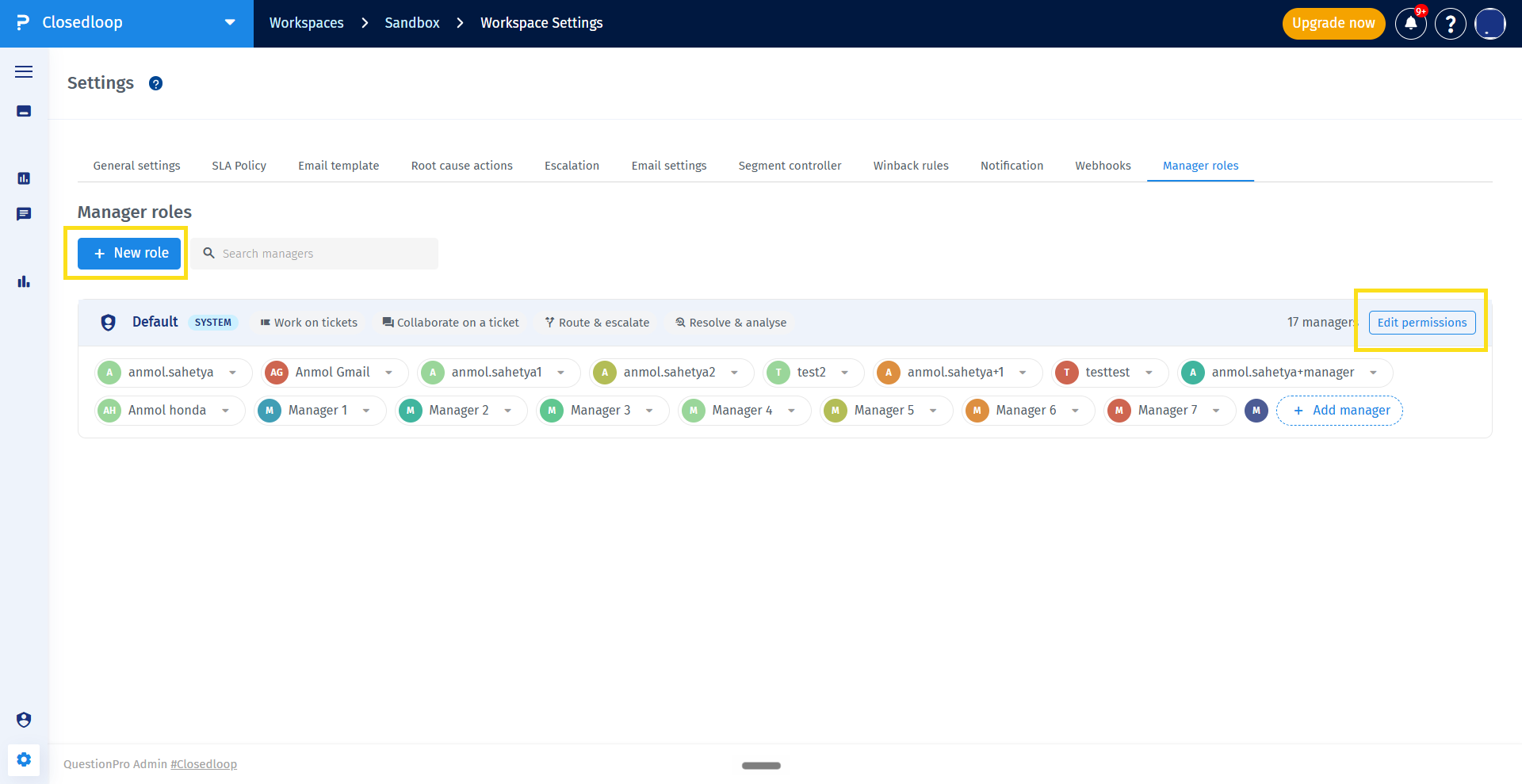1522x784 pixels.
Task: Open the Winback rules tab
Action: click(x=911, y=166)
